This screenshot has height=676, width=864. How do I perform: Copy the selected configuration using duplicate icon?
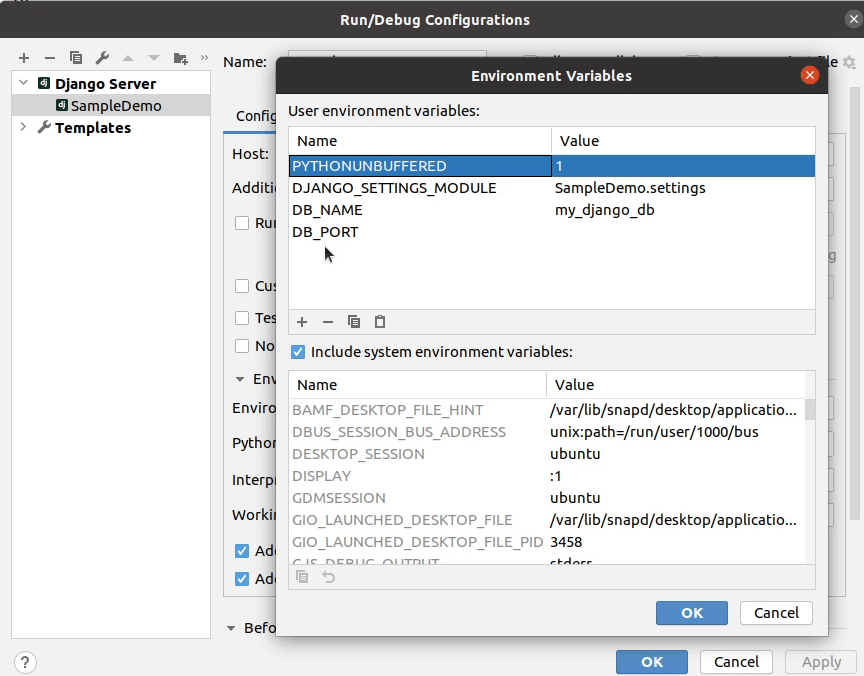coord(74,58)
